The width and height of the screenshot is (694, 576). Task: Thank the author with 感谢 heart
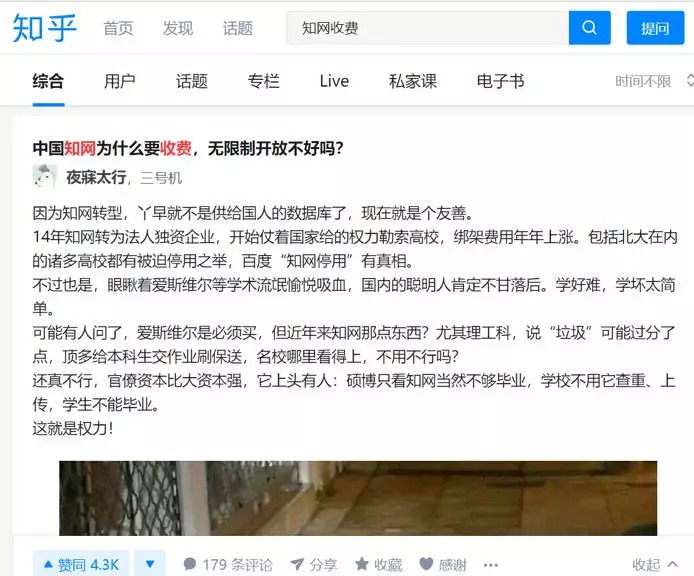point(443,564)
